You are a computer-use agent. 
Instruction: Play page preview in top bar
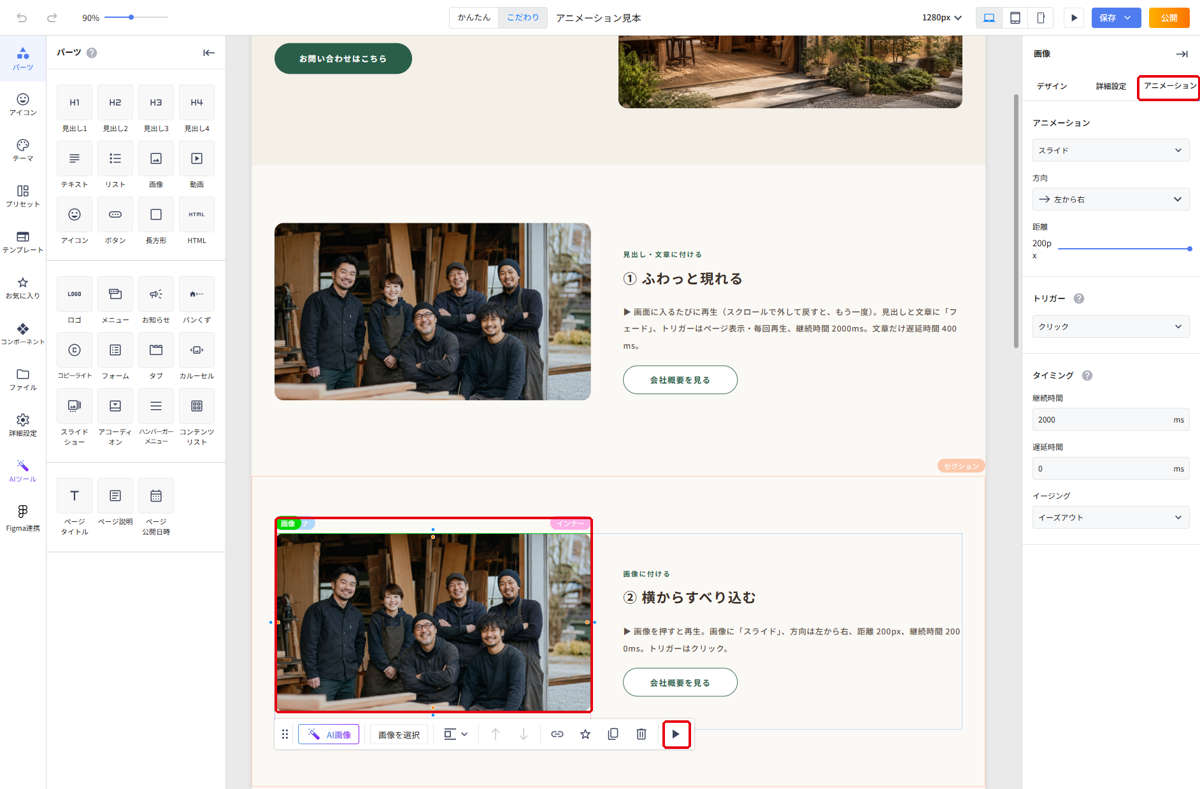pyautogui.click(x=1074, y=18)
